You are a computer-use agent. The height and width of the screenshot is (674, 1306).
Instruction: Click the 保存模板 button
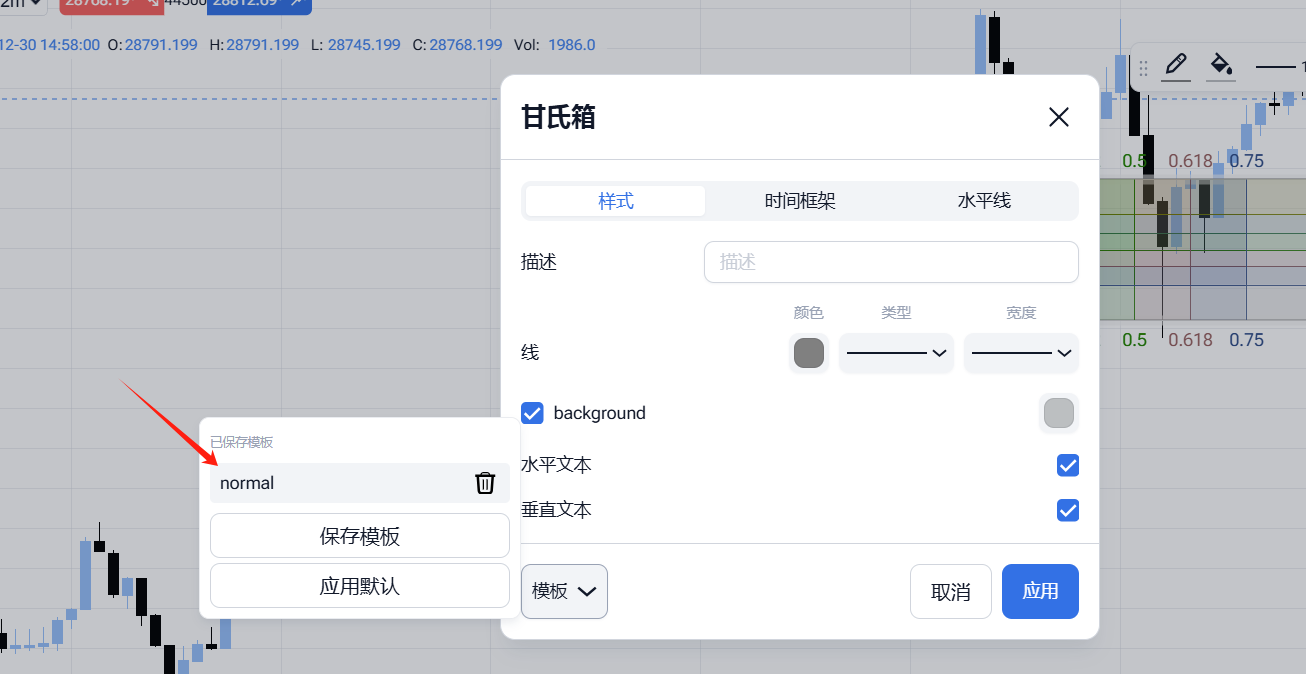click(360, 536)
